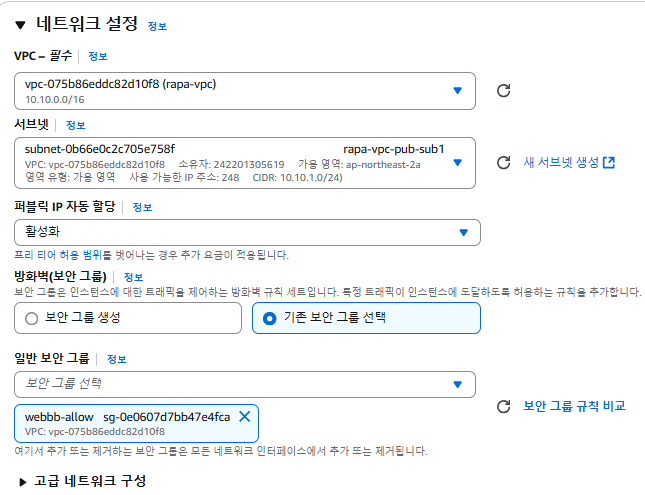Open the 프리 티어 허용 범위 link
Image resolution: width=645 pixels, height=495 pixels.
(x=58, y=255)
